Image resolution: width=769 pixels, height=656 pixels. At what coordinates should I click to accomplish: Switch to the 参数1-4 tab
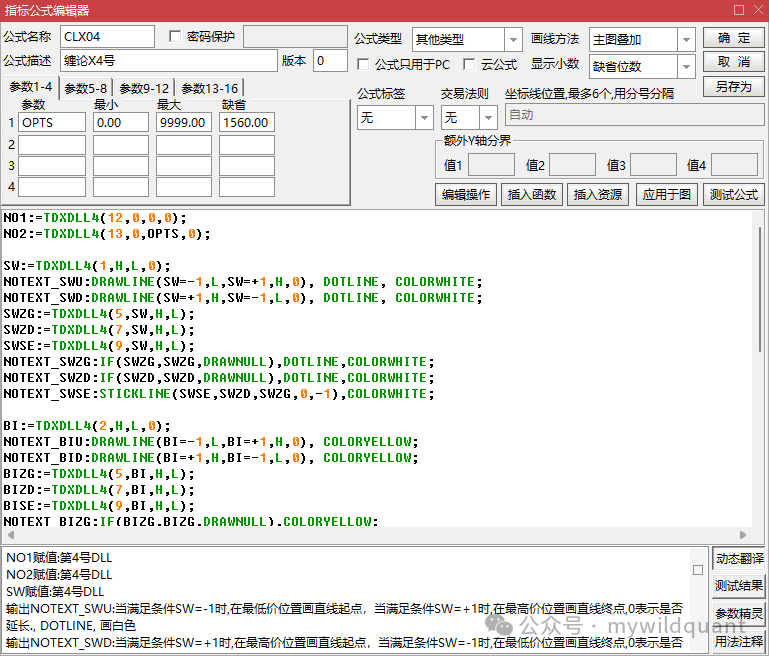[30, 87]
